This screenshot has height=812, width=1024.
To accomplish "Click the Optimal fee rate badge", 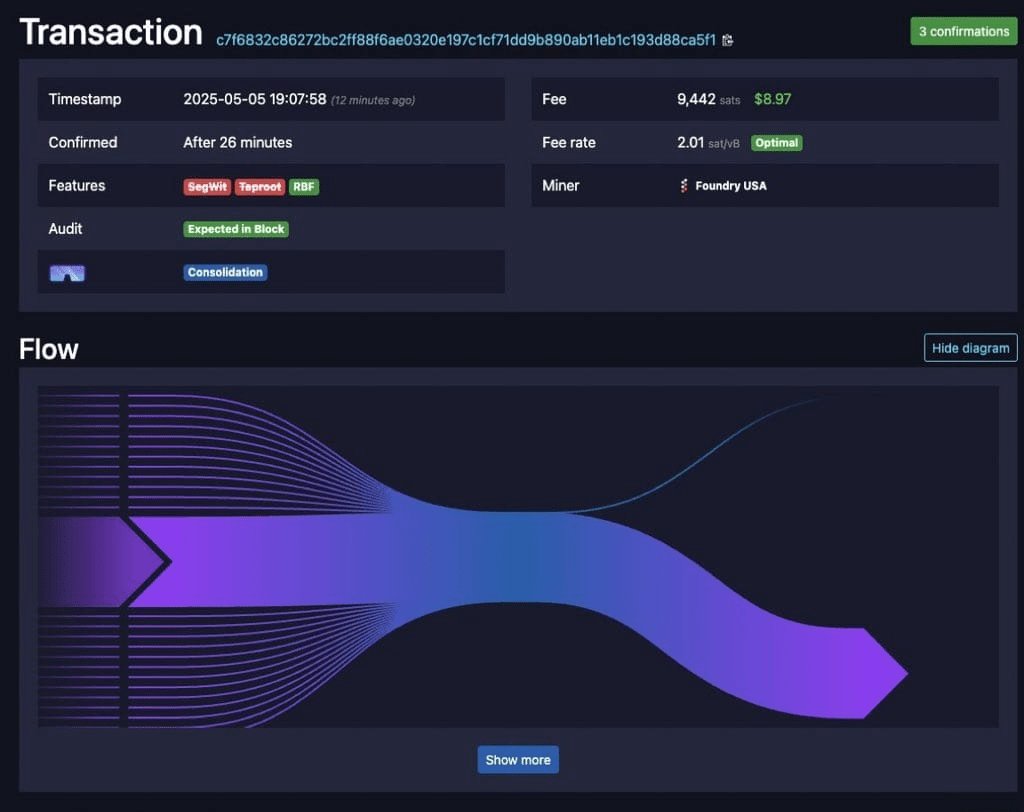I will click(x=776, y=143).
